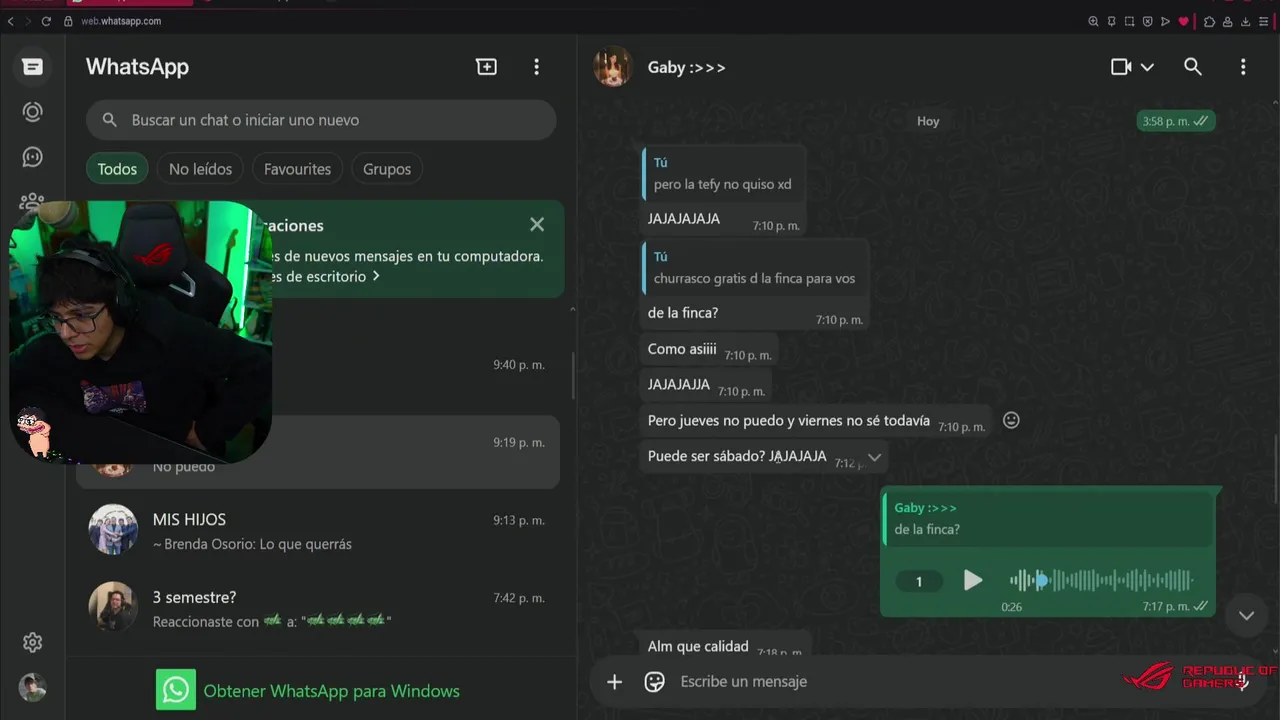
Task: Click the browser send/flow arrow icon
Action: click(x=1165, y=21)
